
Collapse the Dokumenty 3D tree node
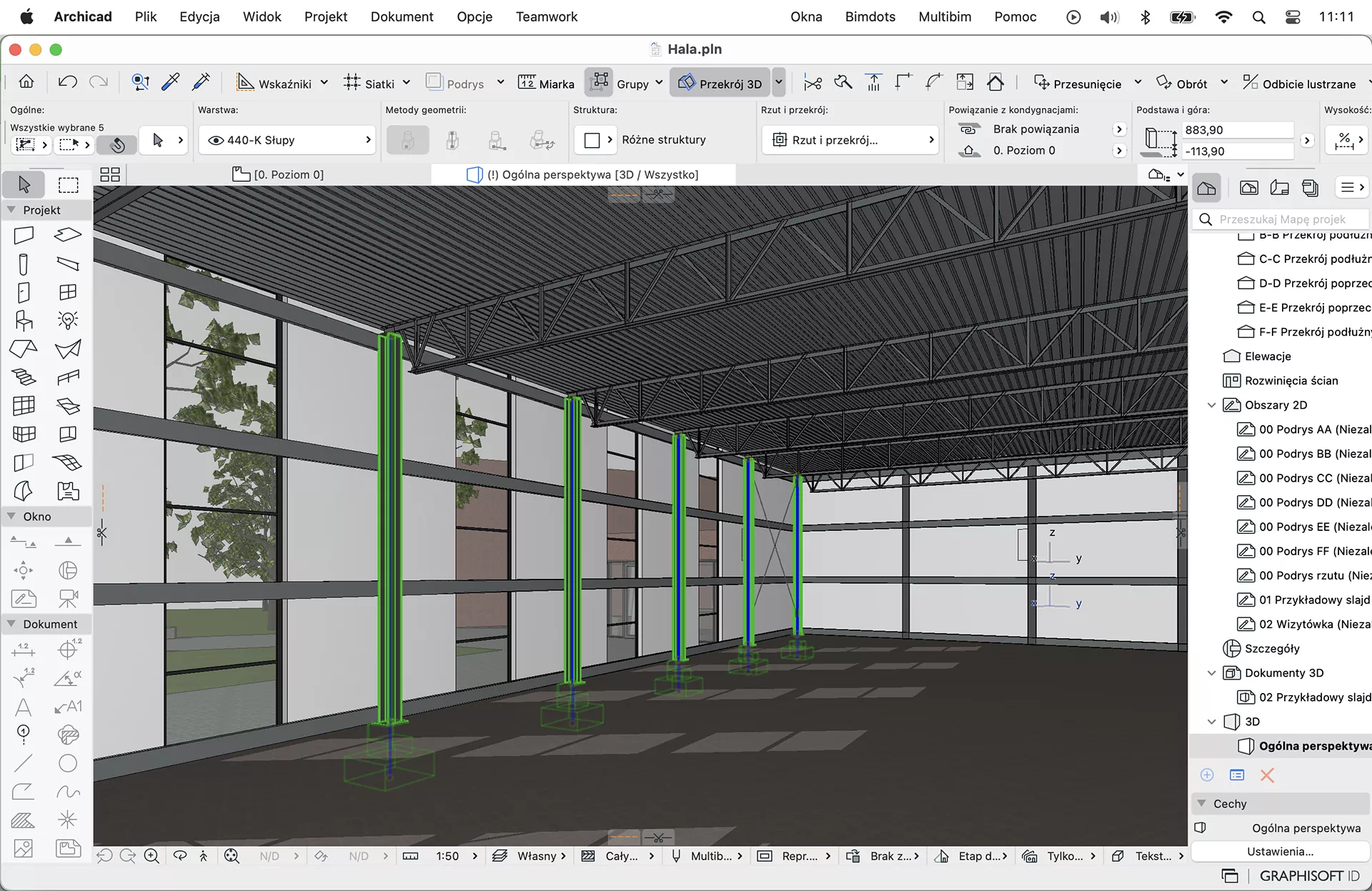click(x=1211, y=673)
